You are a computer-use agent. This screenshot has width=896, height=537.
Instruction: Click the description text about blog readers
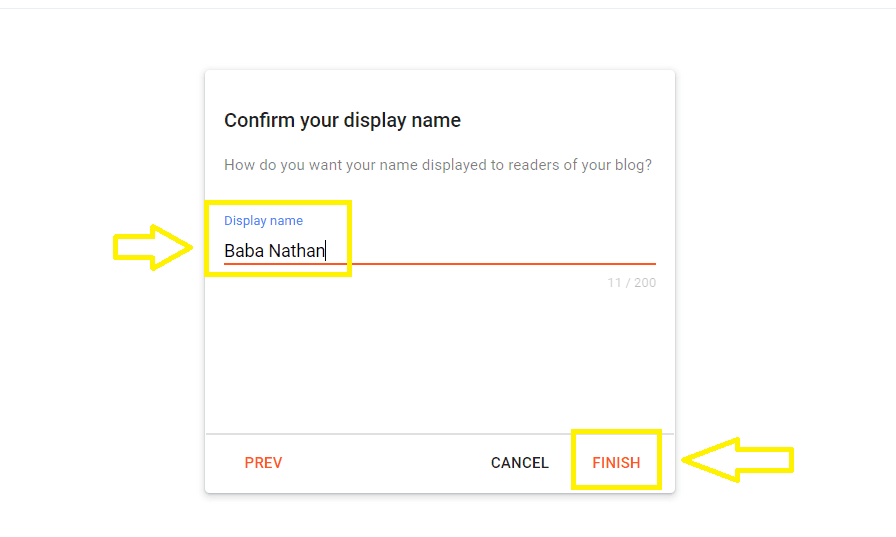click(x=438, y=165)
